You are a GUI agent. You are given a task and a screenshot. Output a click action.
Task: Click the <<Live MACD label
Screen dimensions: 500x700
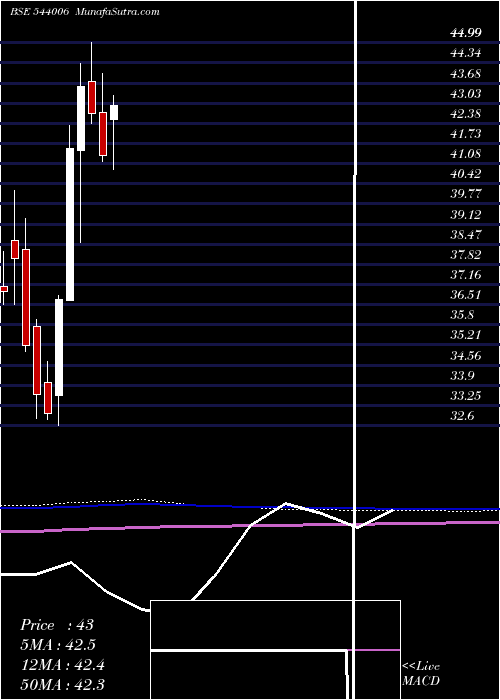point(421,673)
